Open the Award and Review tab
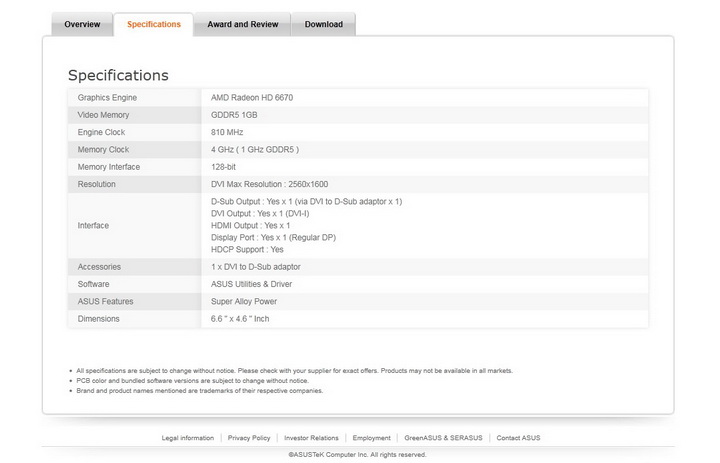Image resolution: width=720 pixels, height=463 pixels. tap(242, 24)
